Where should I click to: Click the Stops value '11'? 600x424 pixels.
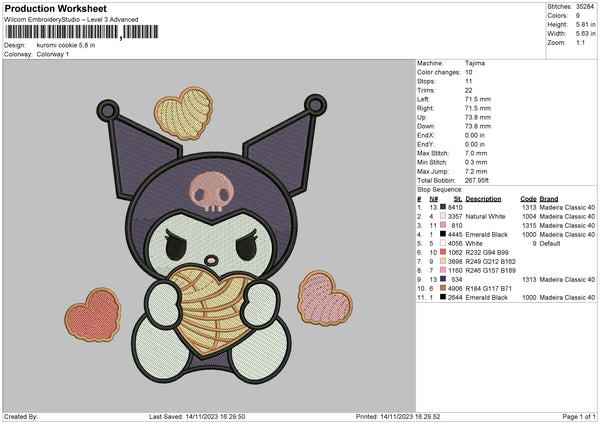[x=468, y=81]
